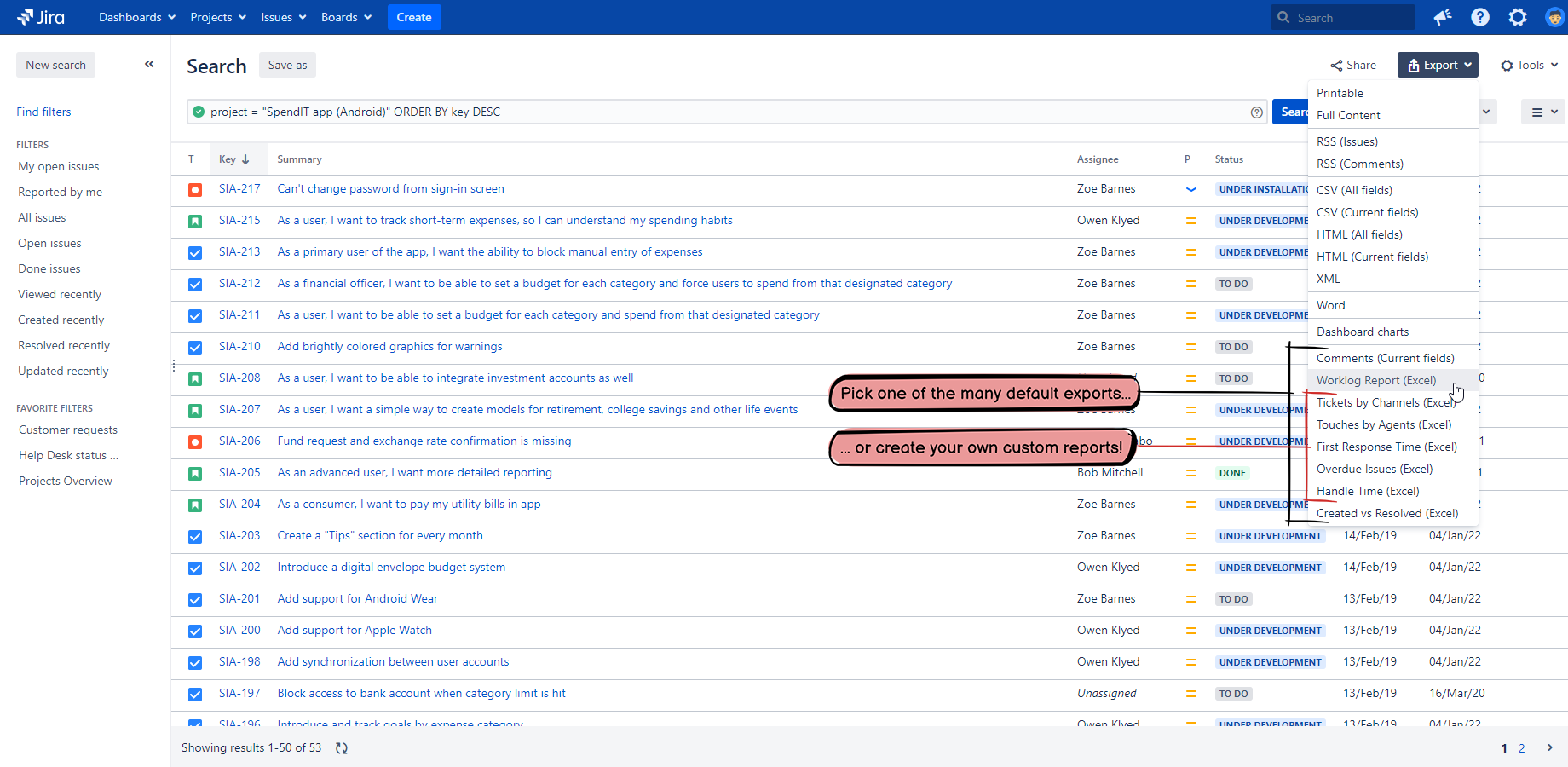1568x767 pixels.
Task: Refresh results with the refresh icon
Action: (x=342, y=747)
